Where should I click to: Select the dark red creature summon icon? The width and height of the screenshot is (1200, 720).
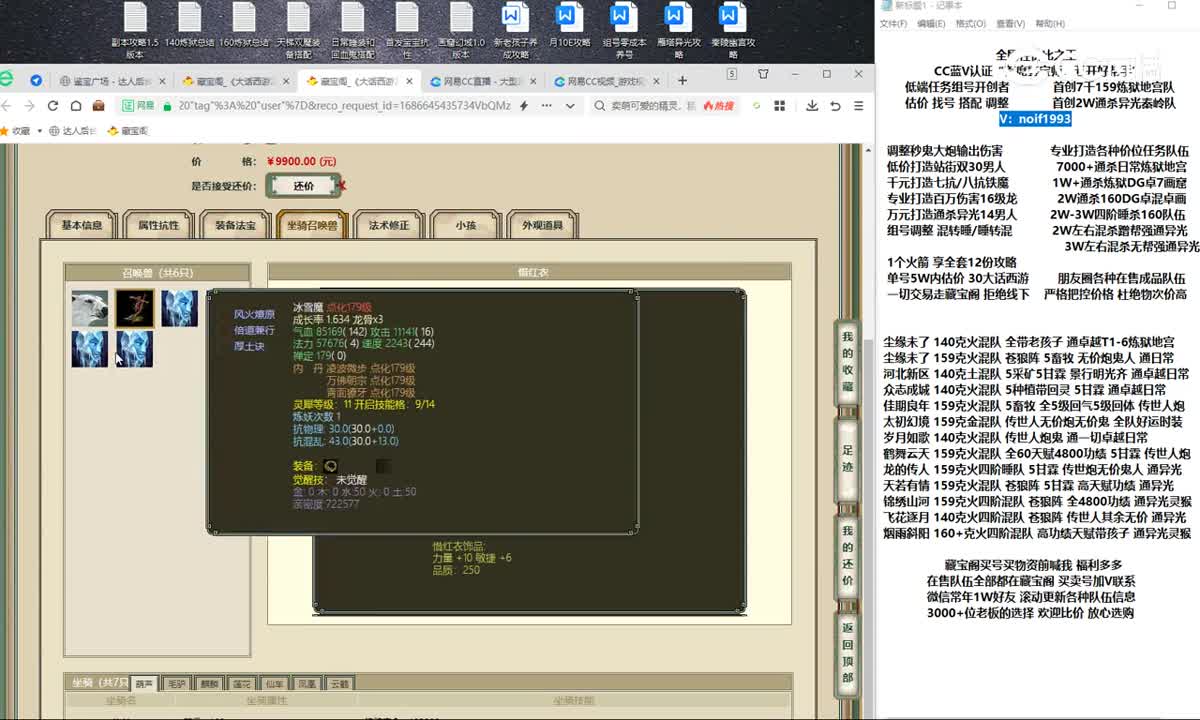[x=134, y=309]
